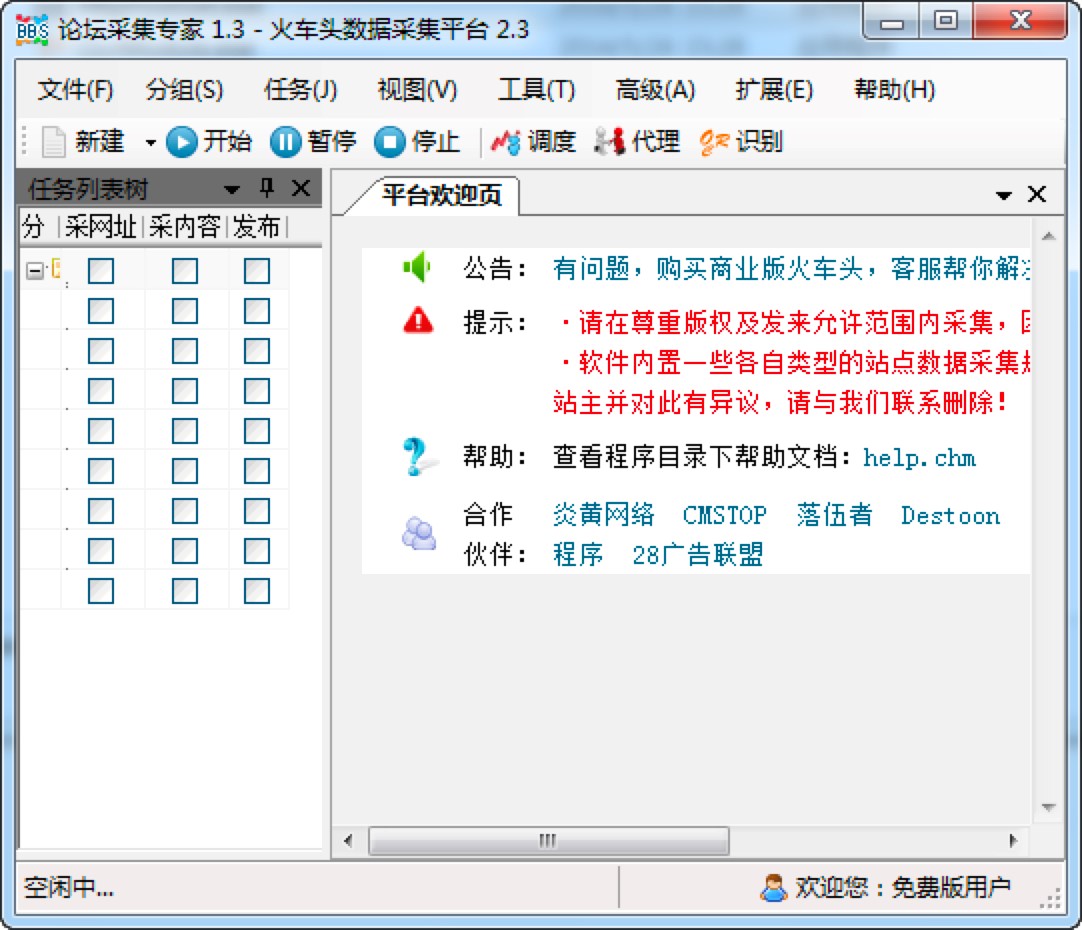Check 发布 box in the fourth row
The width and height of the screenshot is (1082, 930).
257,391
